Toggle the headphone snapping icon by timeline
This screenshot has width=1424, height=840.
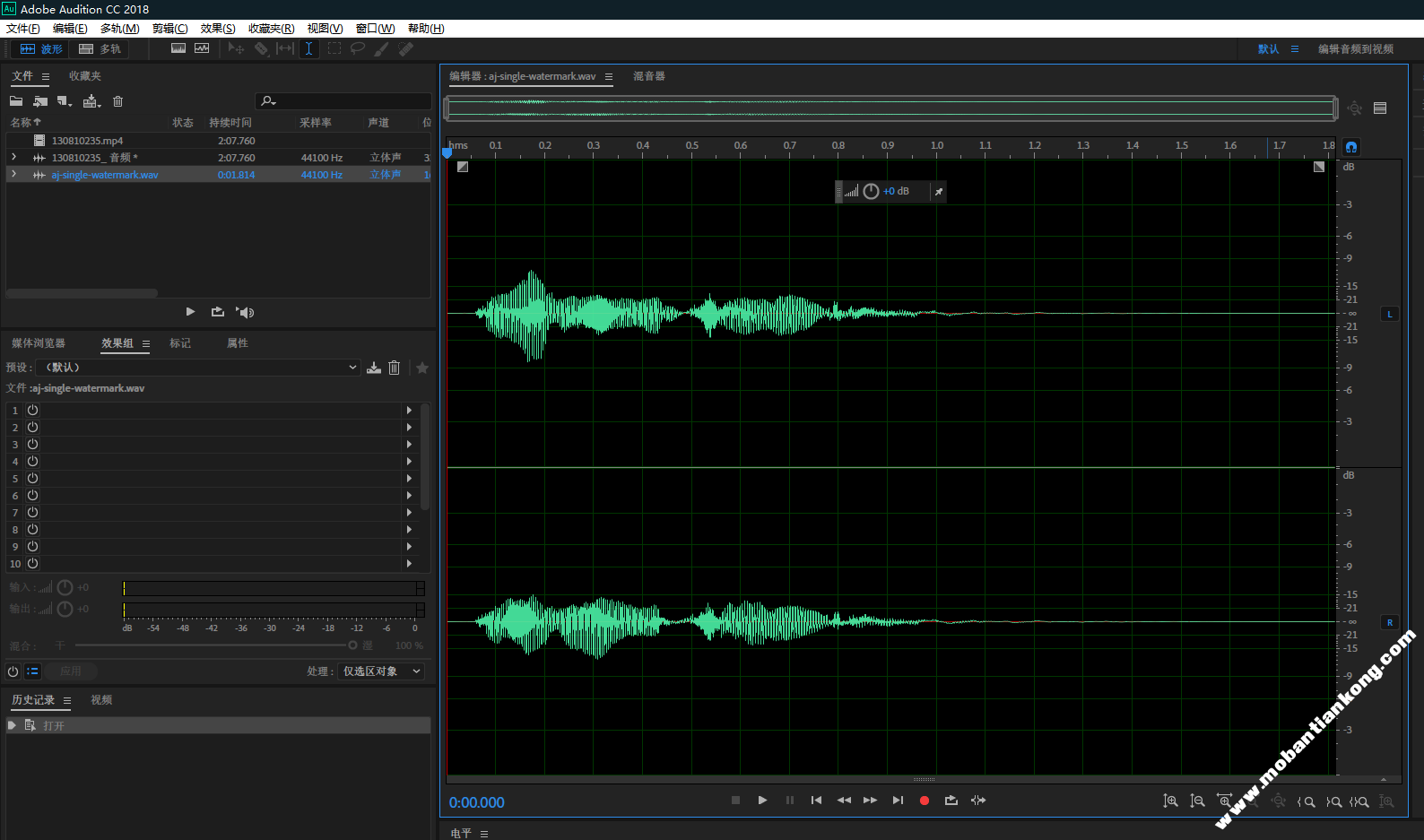coord(1351,147)
